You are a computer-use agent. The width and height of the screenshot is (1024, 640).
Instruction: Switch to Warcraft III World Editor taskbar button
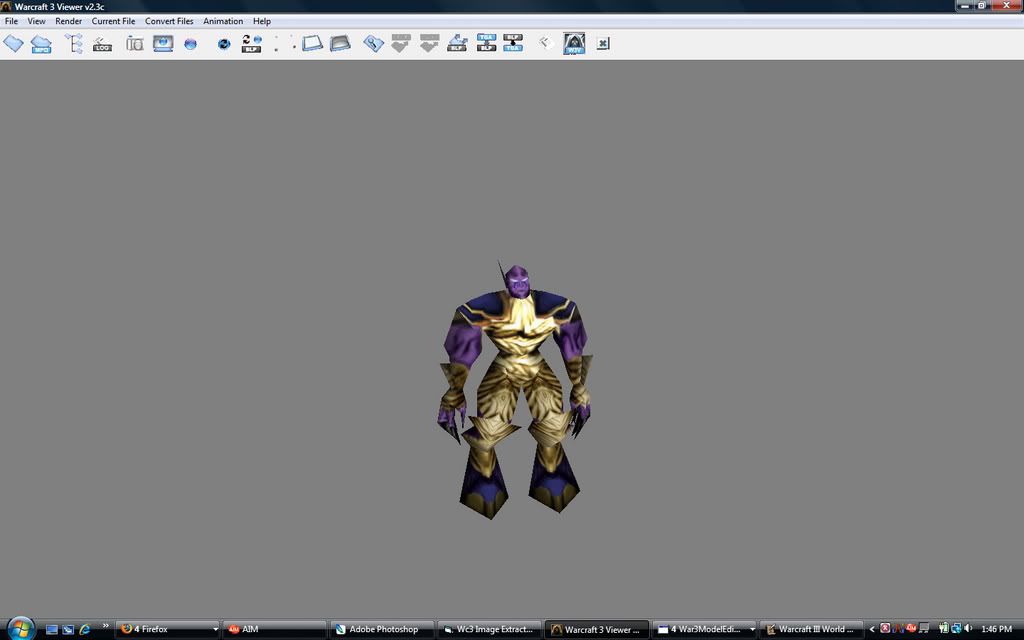812,630
